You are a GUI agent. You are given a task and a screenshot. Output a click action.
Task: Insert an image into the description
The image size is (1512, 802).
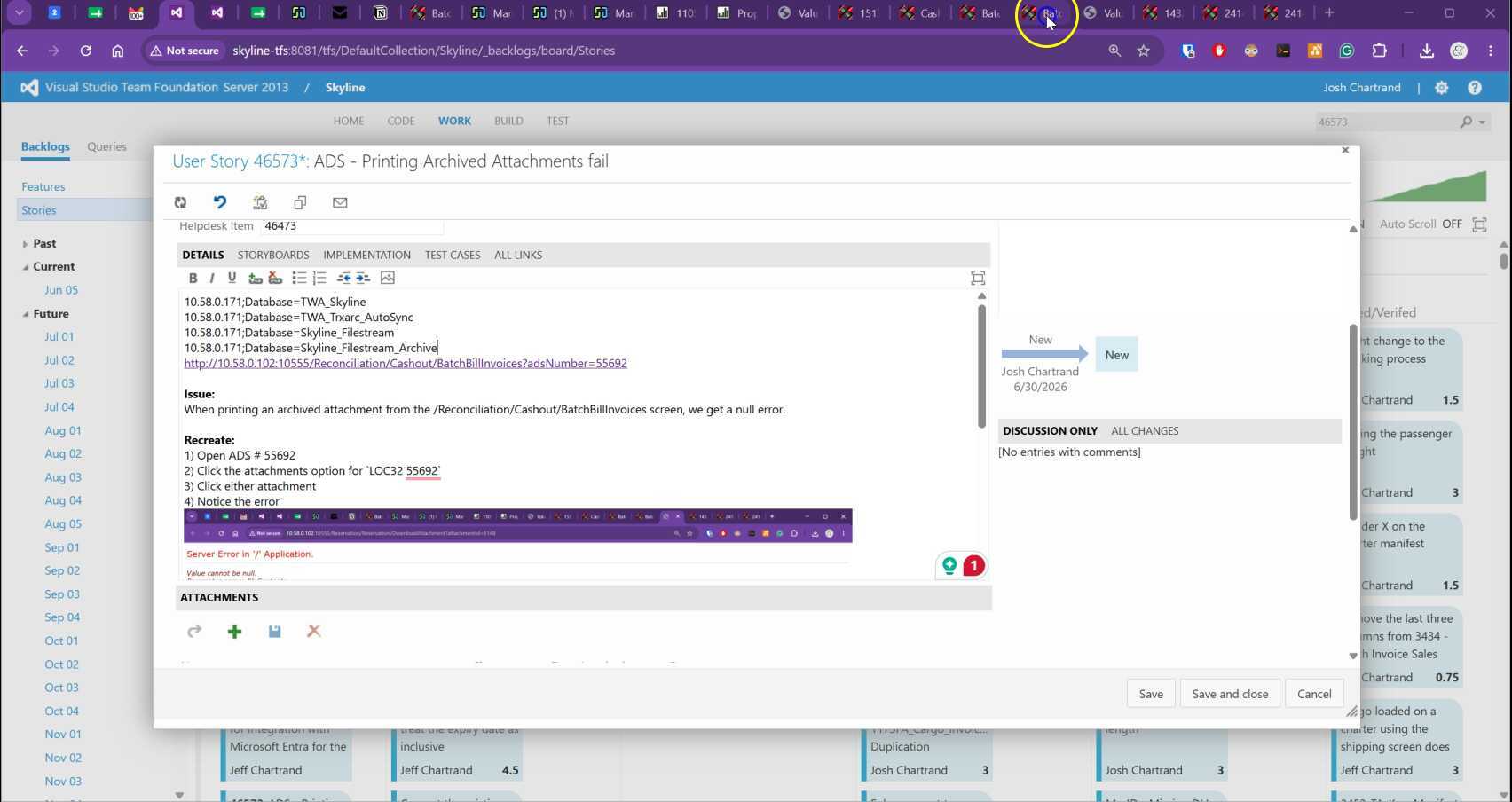tap(388, 278)
